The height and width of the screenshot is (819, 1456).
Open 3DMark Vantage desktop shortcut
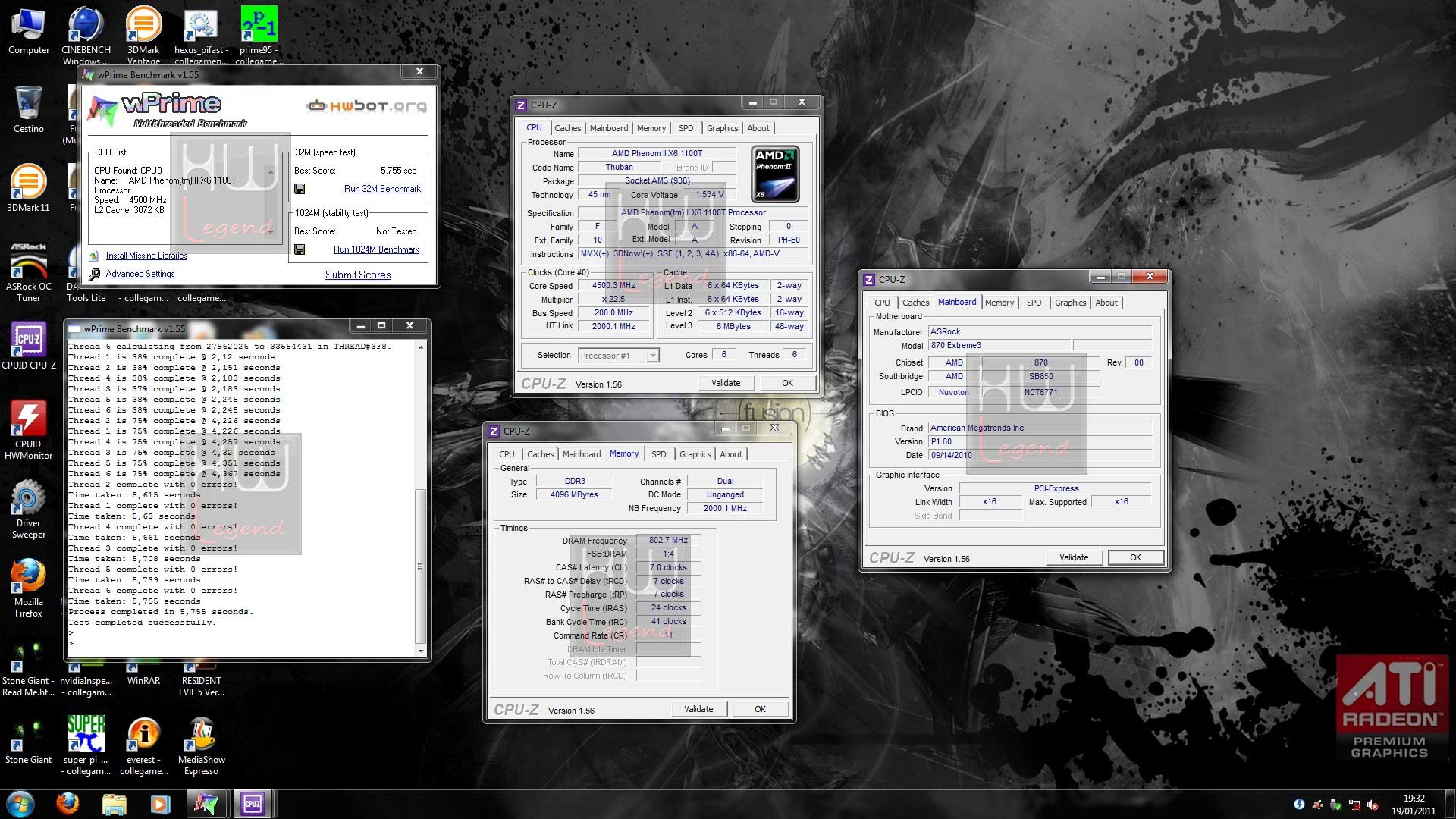pos(143,34)
